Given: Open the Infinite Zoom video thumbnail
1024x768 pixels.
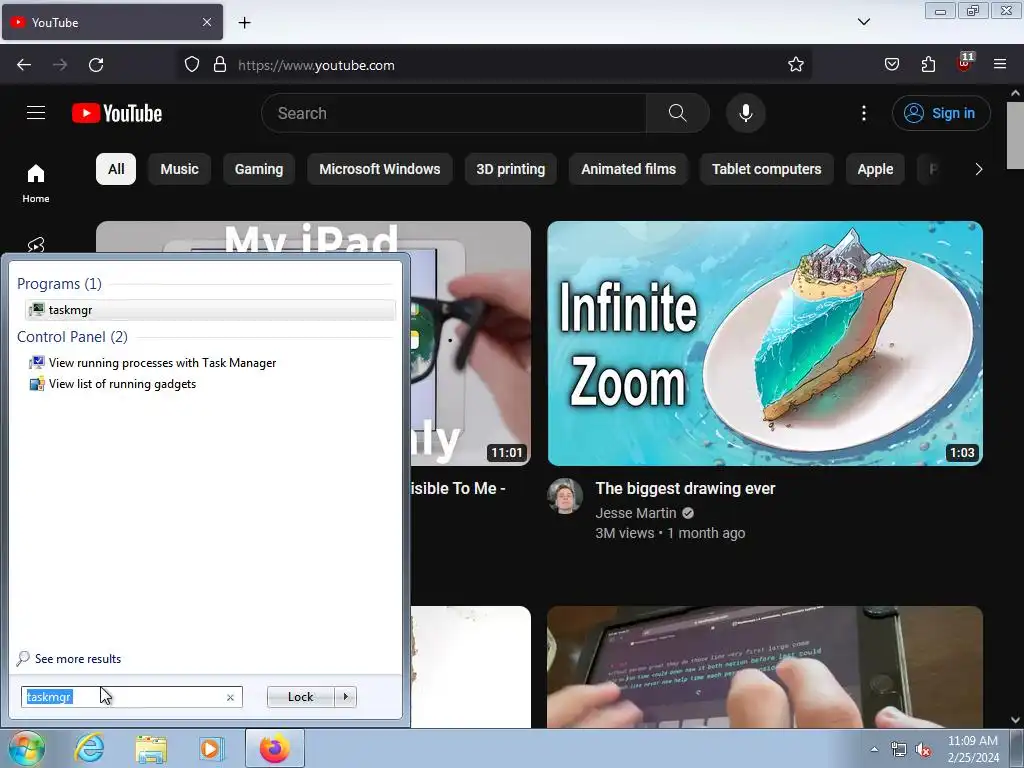Looking at the screenshot, I should [765, 343].
